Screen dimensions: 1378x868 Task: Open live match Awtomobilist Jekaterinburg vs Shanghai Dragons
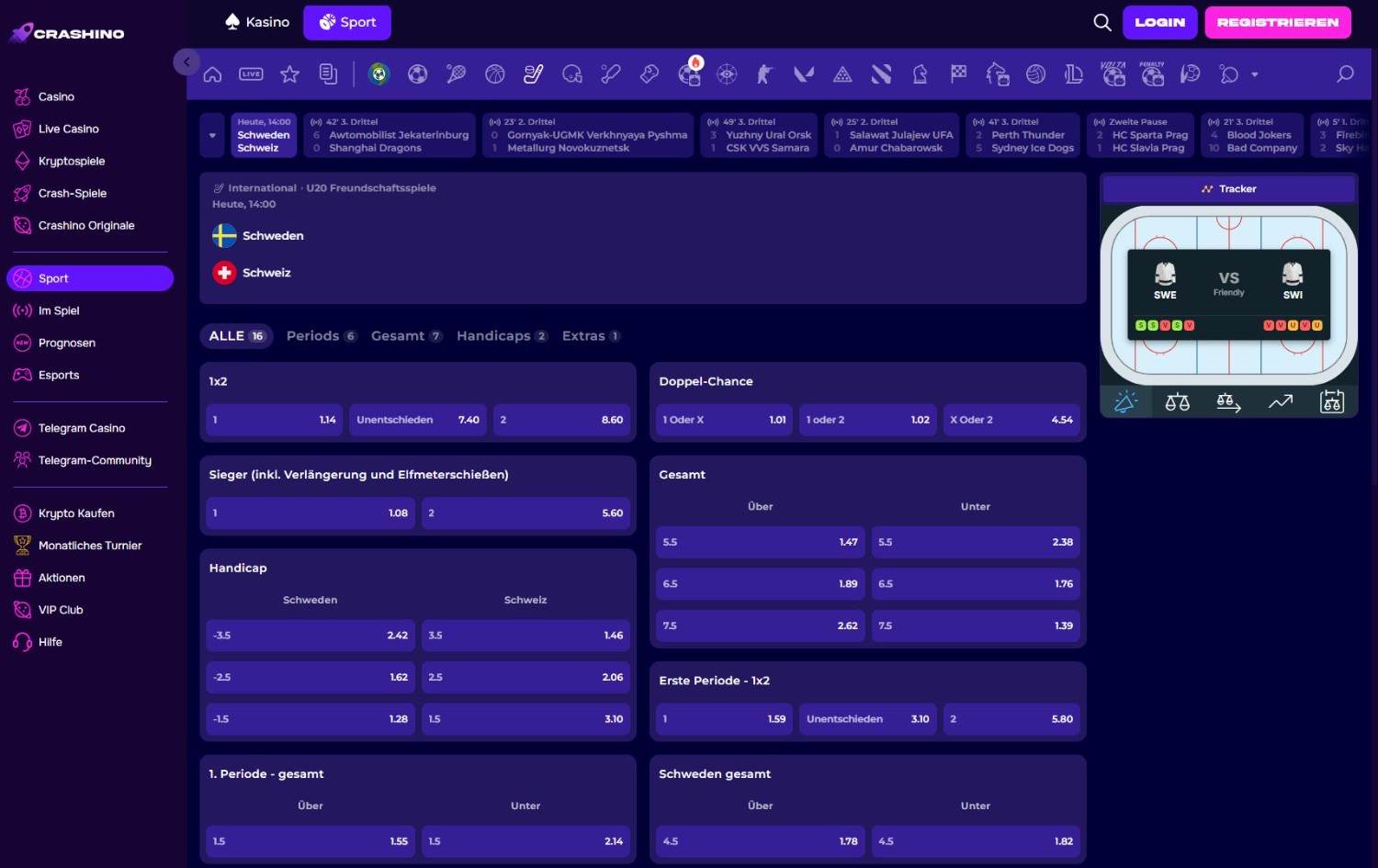[x=390, y=135]
